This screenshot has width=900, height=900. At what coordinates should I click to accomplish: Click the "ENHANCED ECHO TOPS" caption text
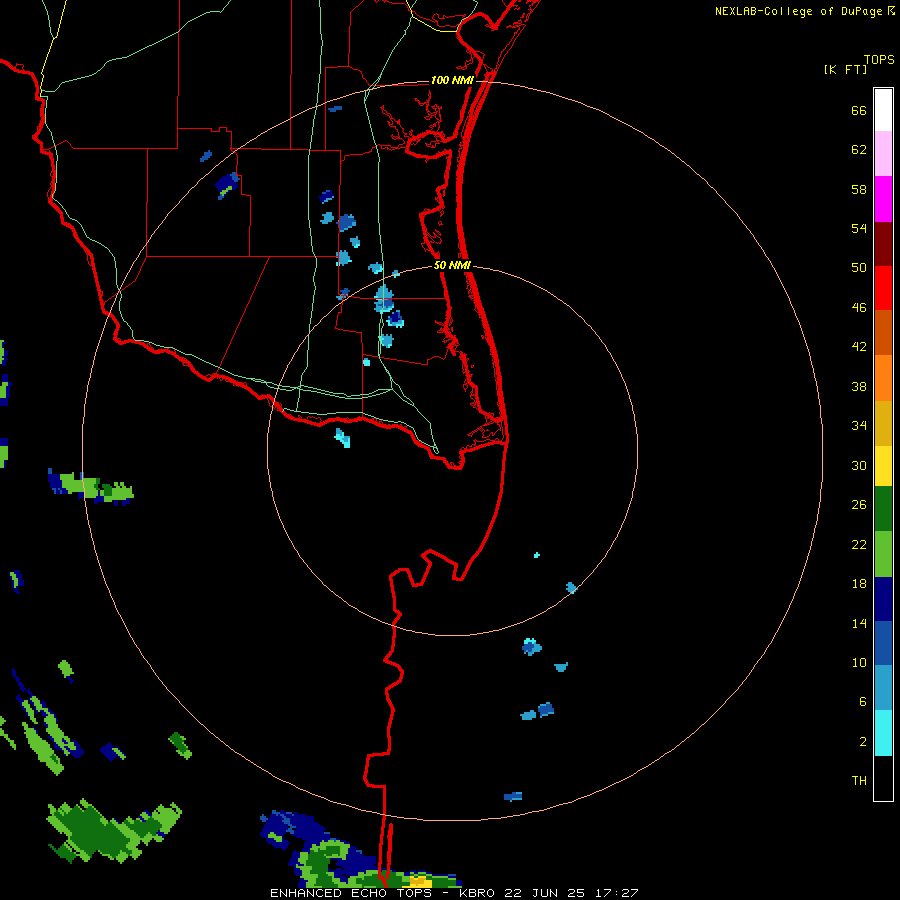[x=351, y=893]
